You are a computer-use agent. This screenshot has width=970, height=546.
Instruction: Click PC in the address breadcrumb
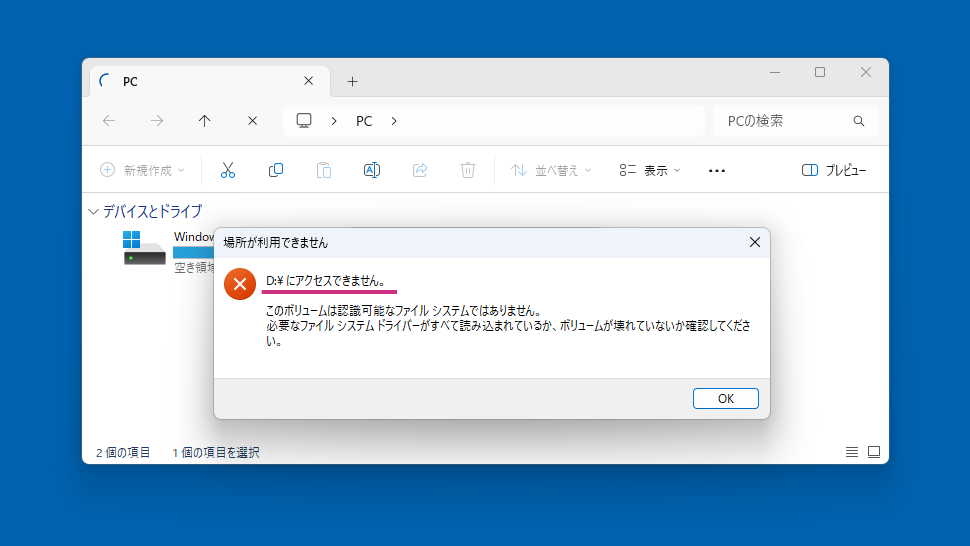[364, 121]
